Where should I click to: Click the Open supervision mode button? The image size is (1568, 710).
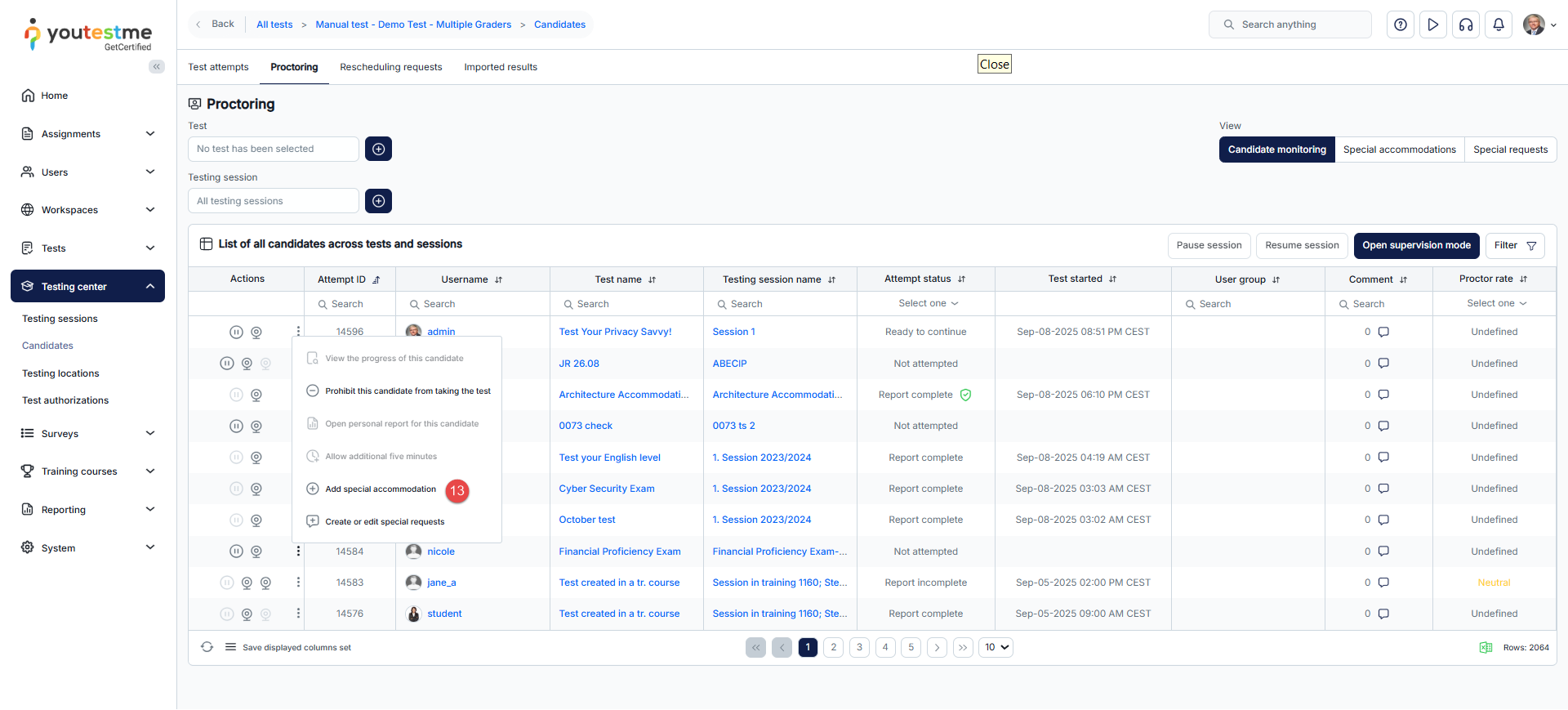tap(1415, 245)
